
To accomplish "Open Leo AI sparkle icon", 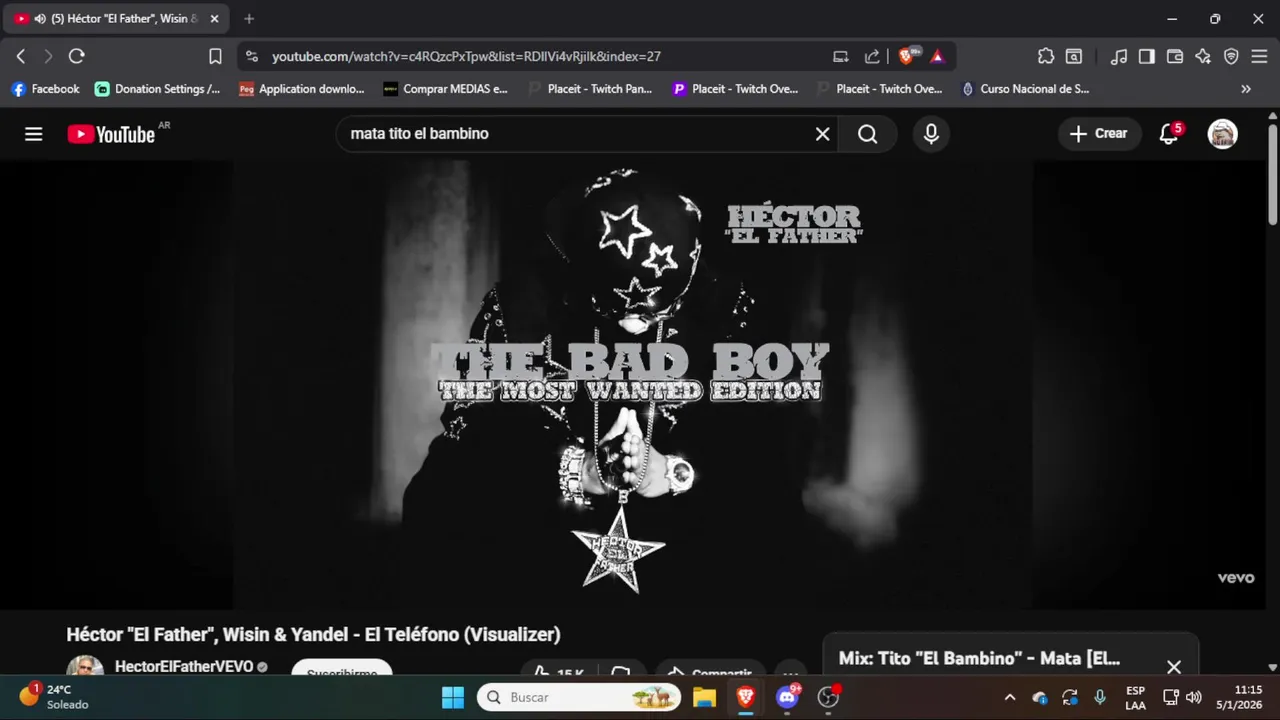I will point(1203,57).
